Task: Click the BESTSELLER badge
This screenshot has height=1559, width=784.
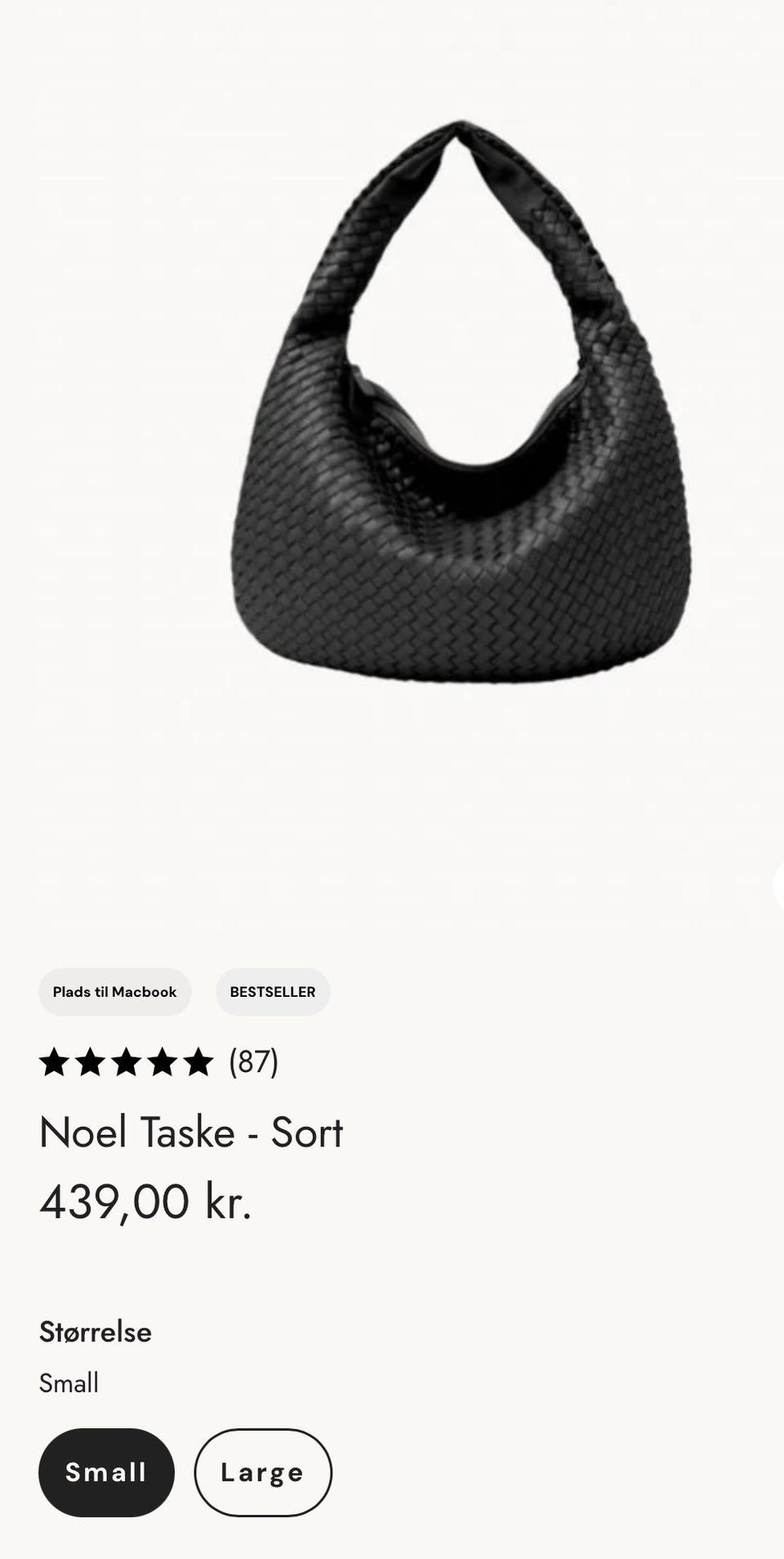Action: click(273, 992)
